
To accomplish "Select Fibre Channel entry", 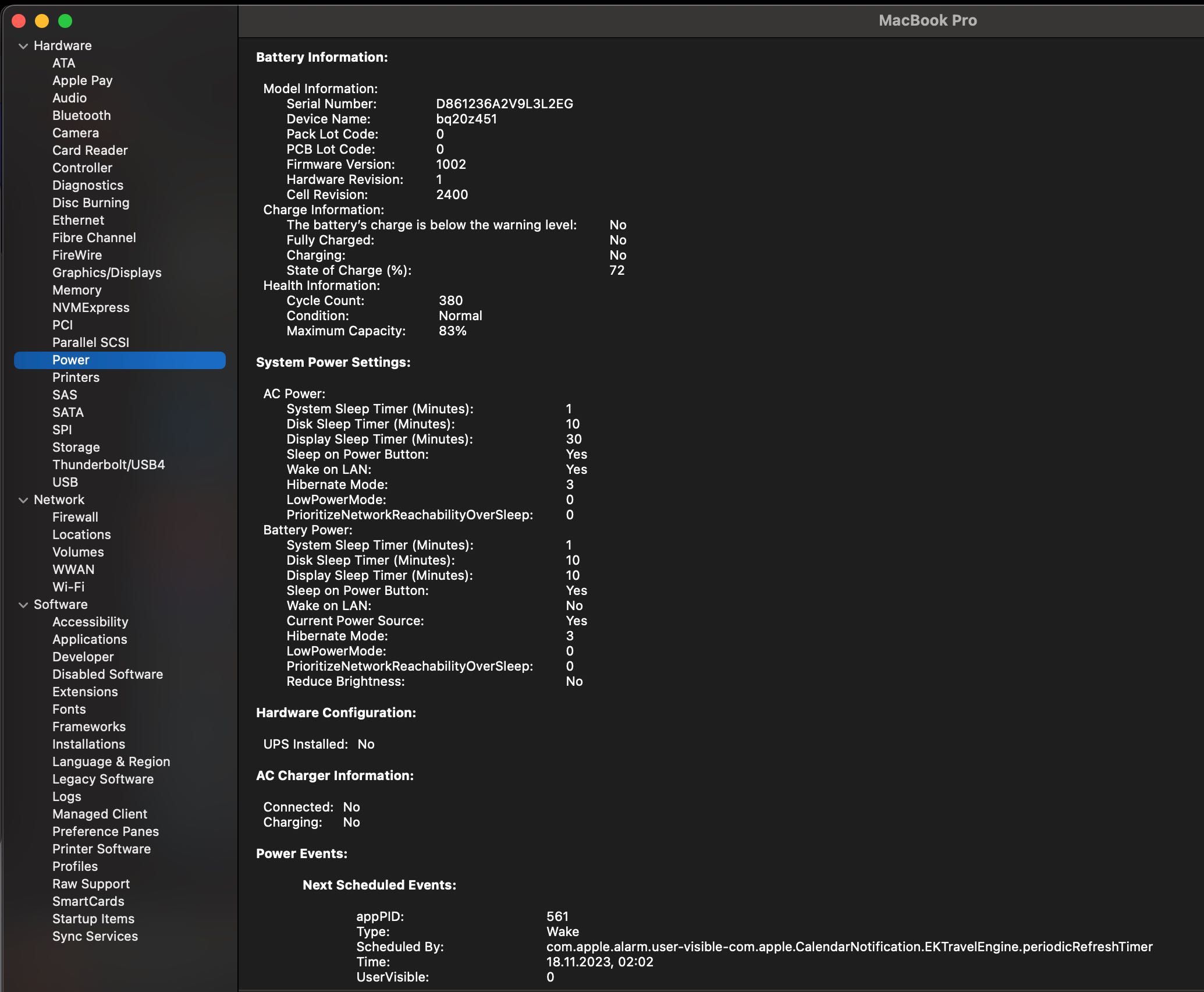I will [x=94, y=238].
